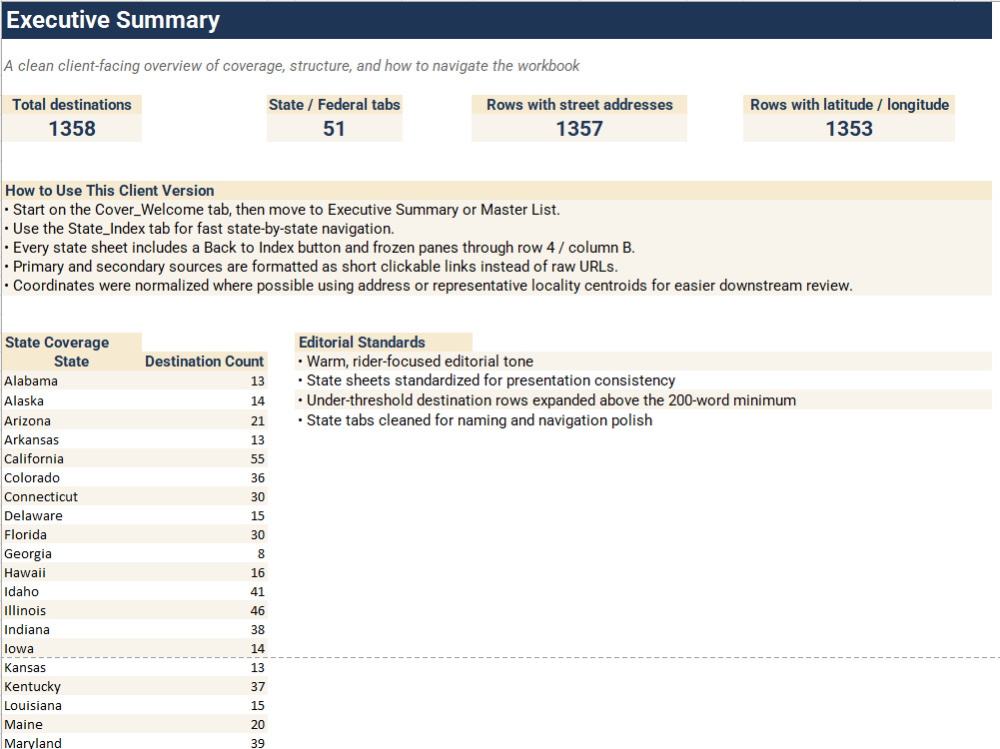Select Kentucky's destination count 37

[x=204, y=686]
